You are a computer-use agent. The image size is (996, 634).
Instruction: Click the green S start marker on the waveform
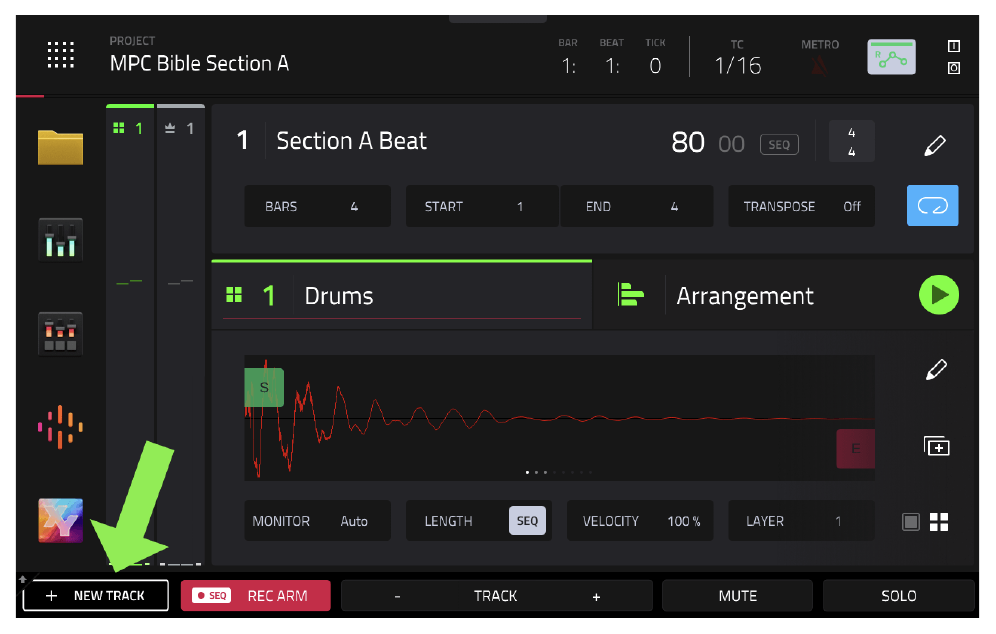pos(264,388)
